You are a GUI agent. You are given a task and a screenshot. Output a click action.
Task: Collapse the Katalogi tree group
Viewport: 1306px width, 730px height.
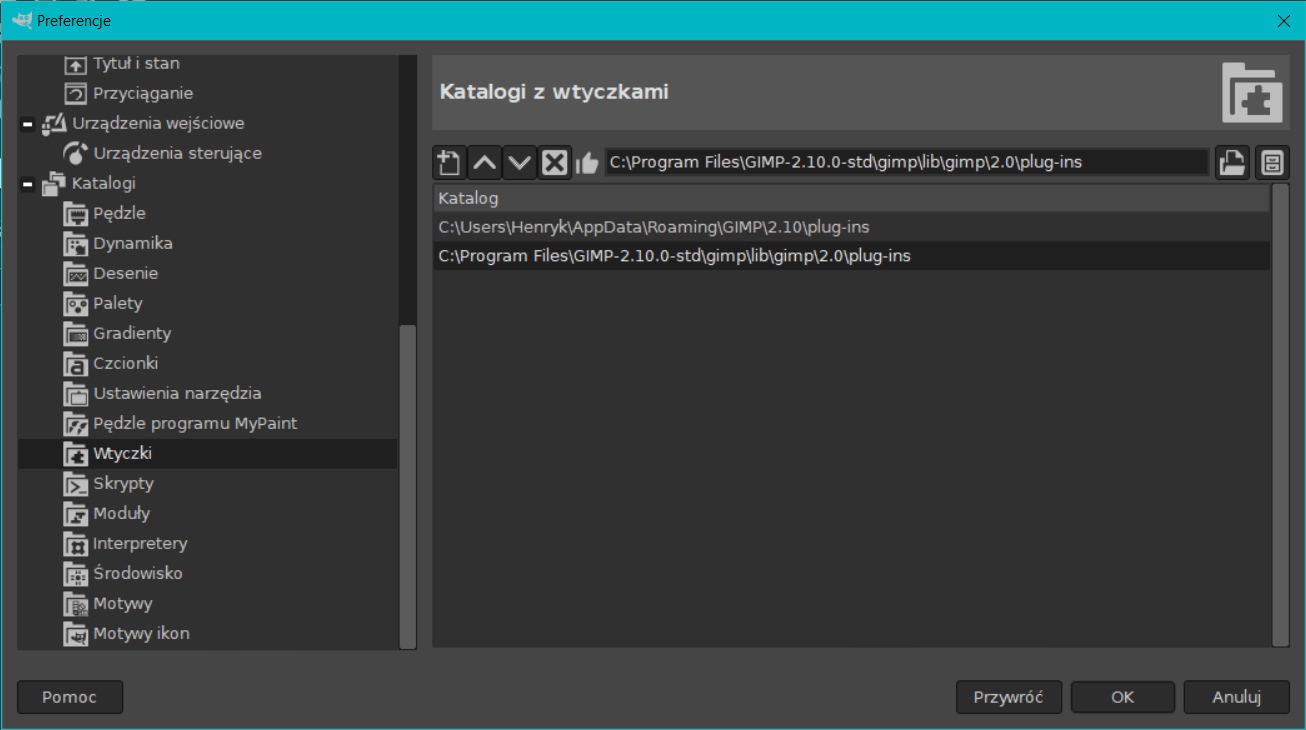pyautogui.click(x=28, y=184)
